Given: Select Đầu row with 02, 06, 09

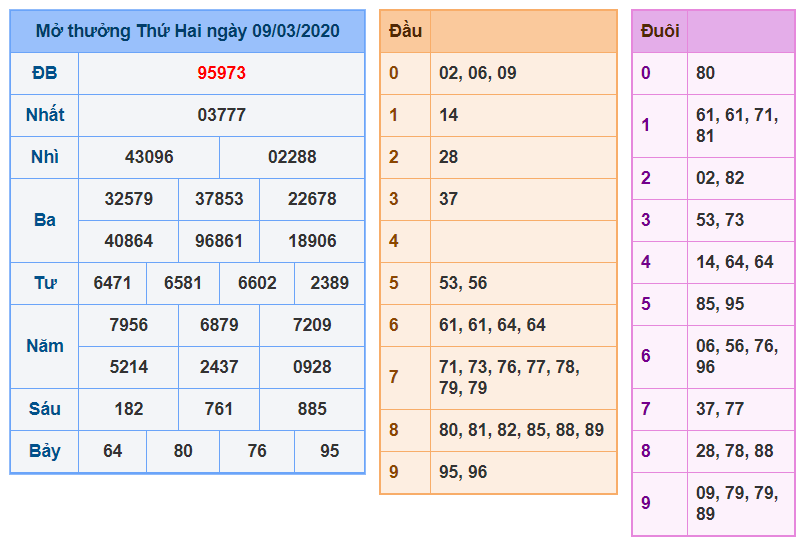Looking at the screenshot, I should pyautogui.click(x=523, y=73).
